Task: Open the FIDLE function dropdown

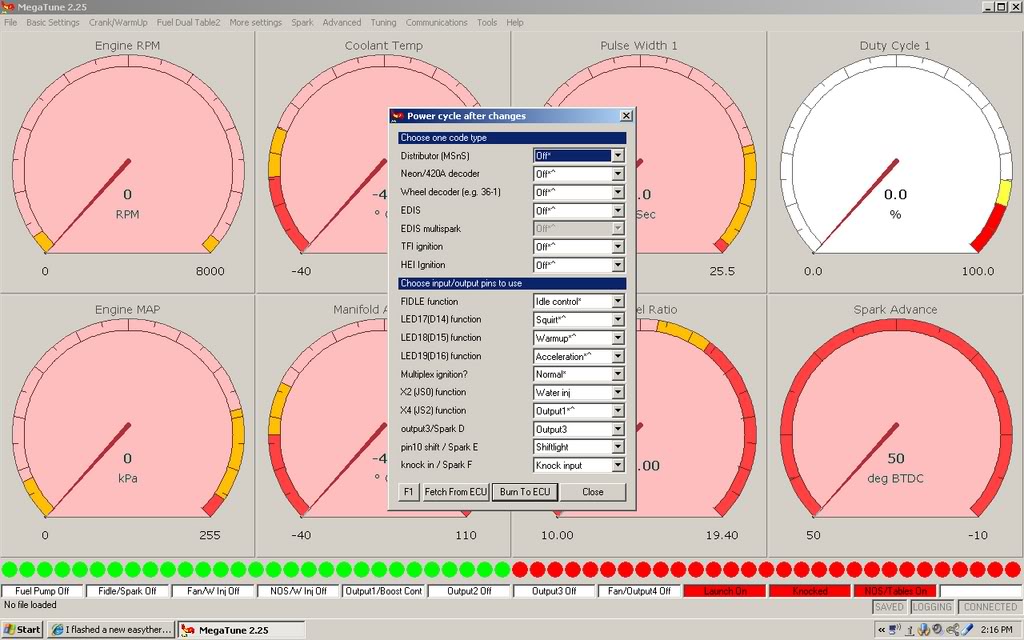Action: coord(618,302)
